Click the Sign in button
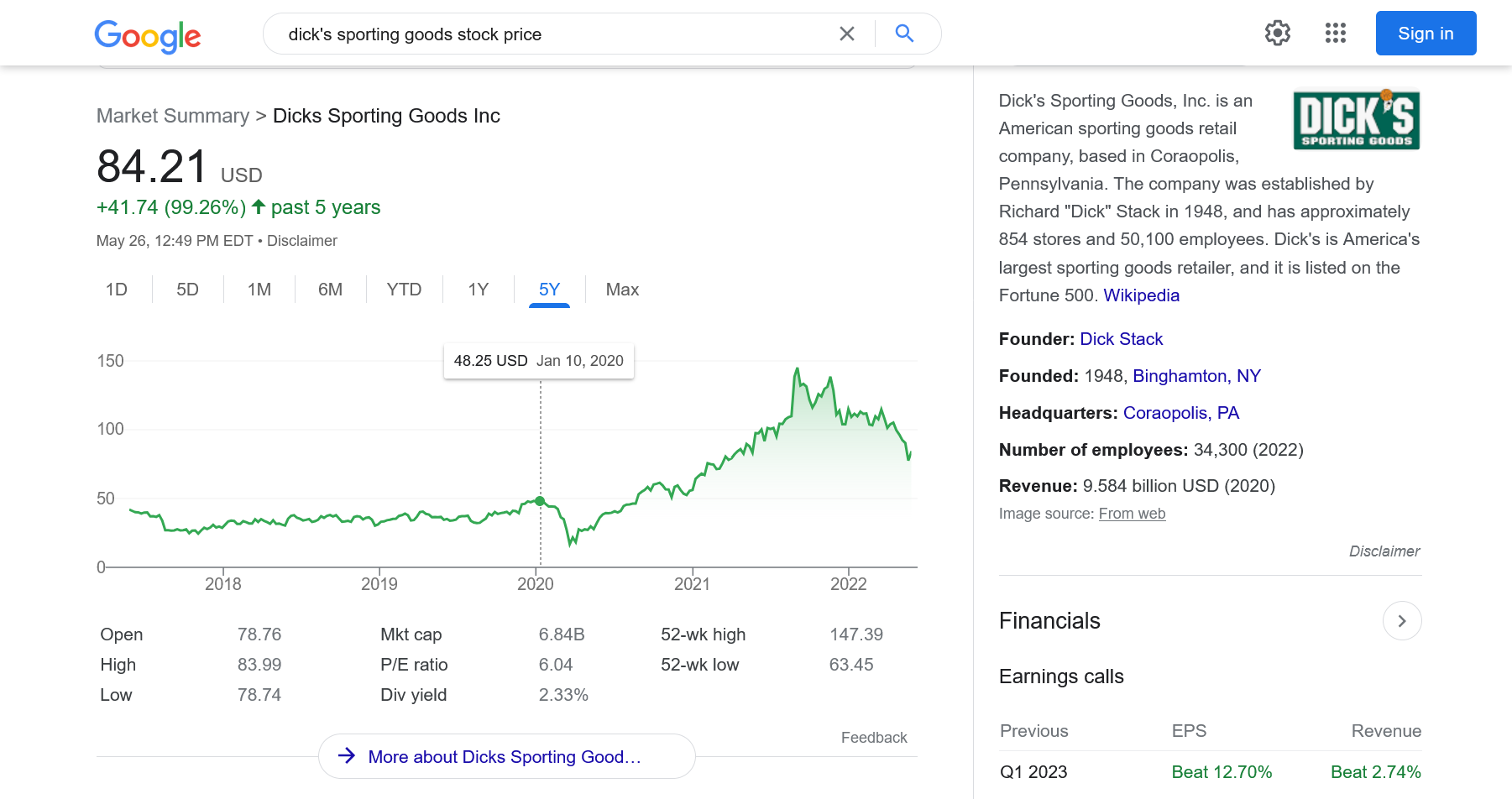This screenshot has height=799, width=1512. pos(1425,34)
